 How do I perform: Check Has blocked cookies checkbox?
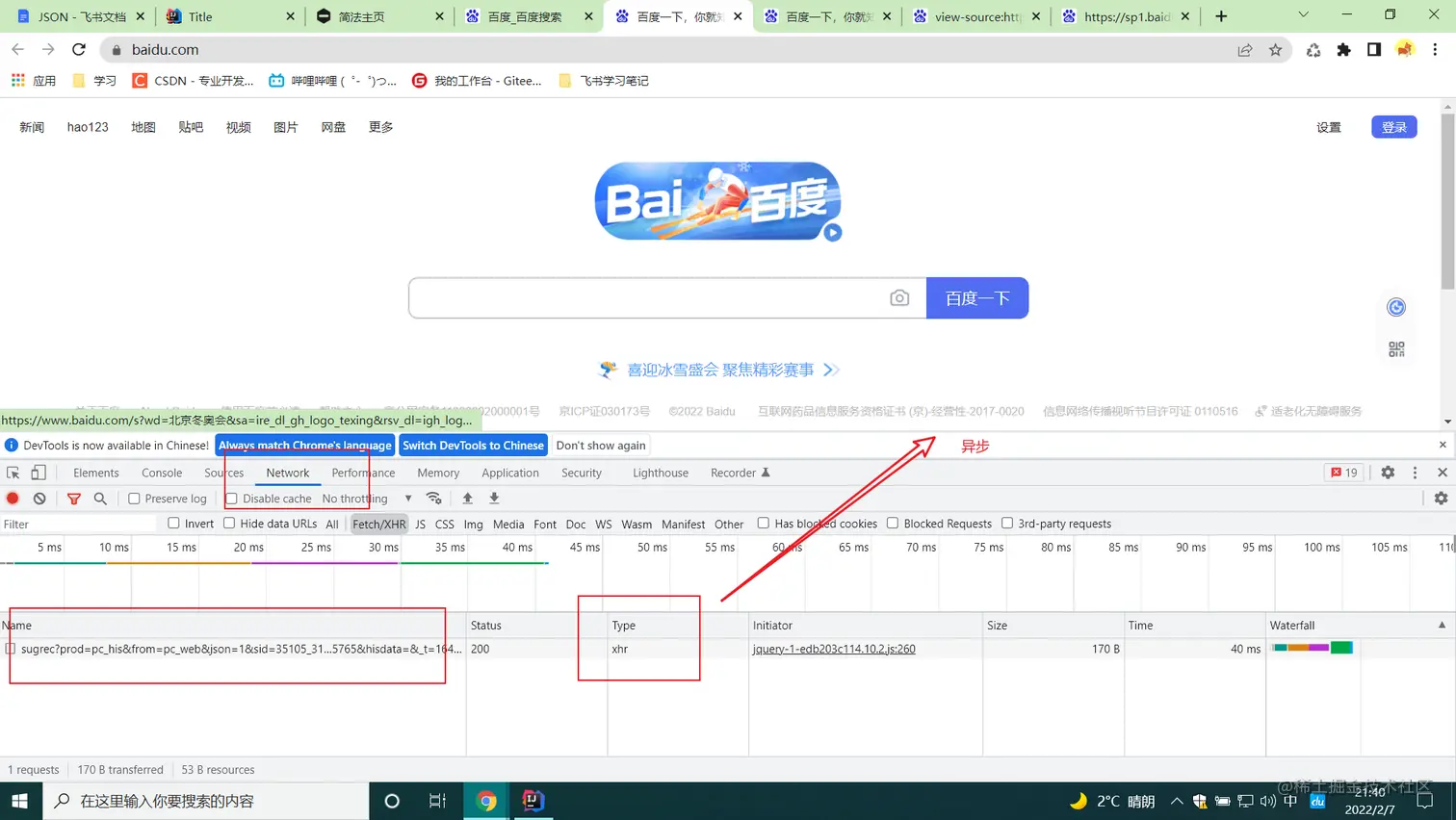pyautogui.click(x=763, y=523)
